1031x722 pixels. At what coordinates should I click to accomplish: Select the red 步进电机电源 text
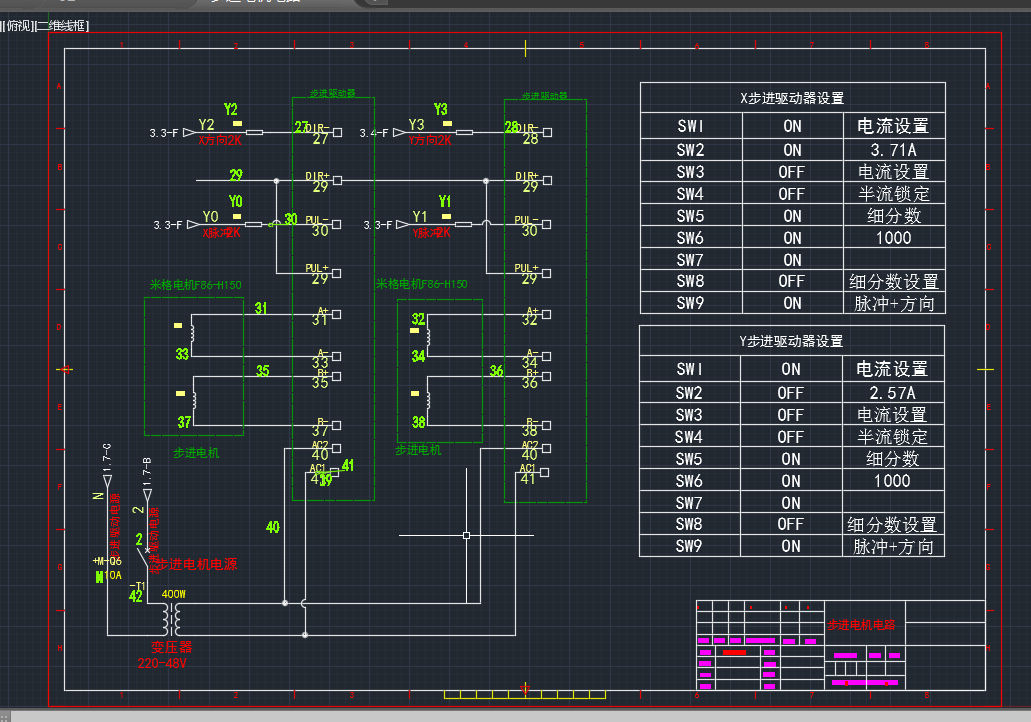tap(196, 564)
